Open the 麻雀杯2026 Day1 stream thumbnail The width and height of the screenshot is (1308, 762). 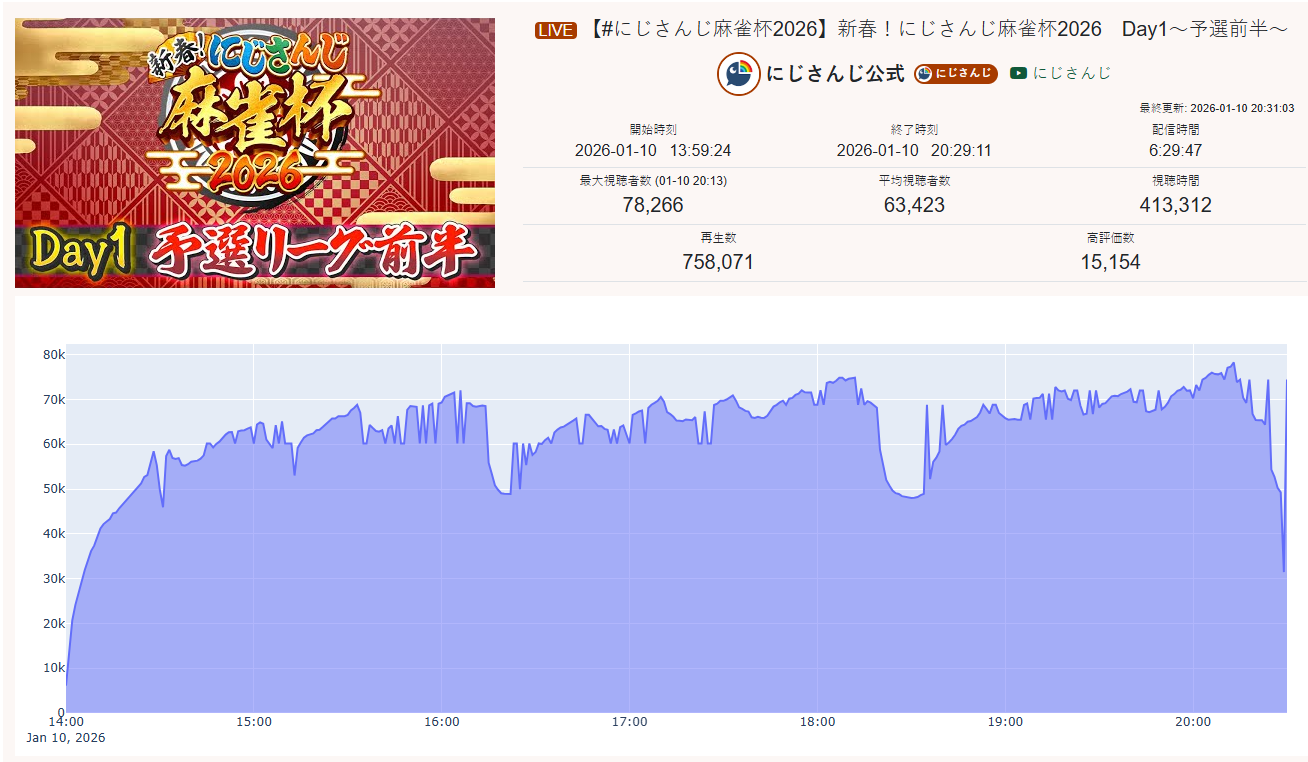coord(255,153)
